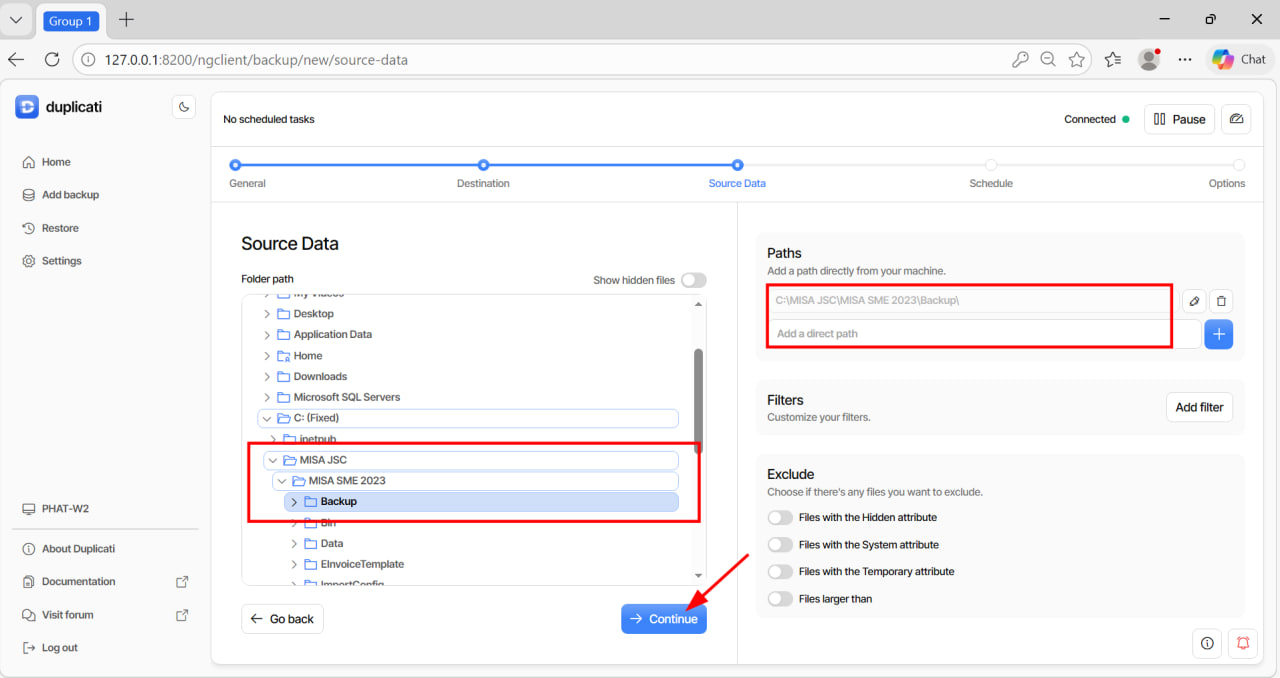
Task: Click the Add filter button
Action: pos(1199,407)
